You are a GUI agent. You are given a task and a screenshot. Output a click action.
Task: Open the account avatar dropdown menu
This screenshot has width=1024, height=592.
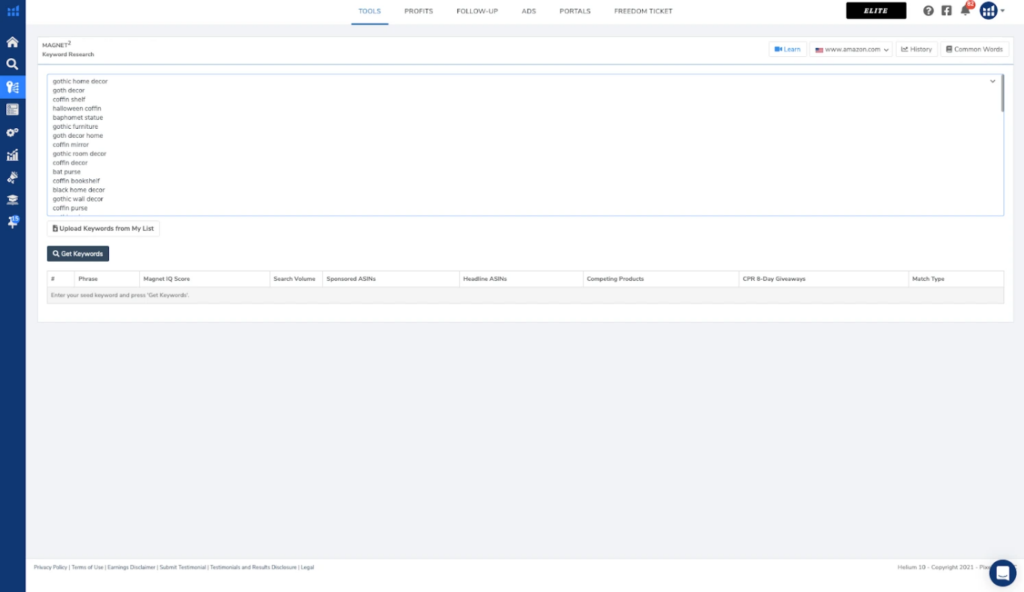tap(990, 11)
